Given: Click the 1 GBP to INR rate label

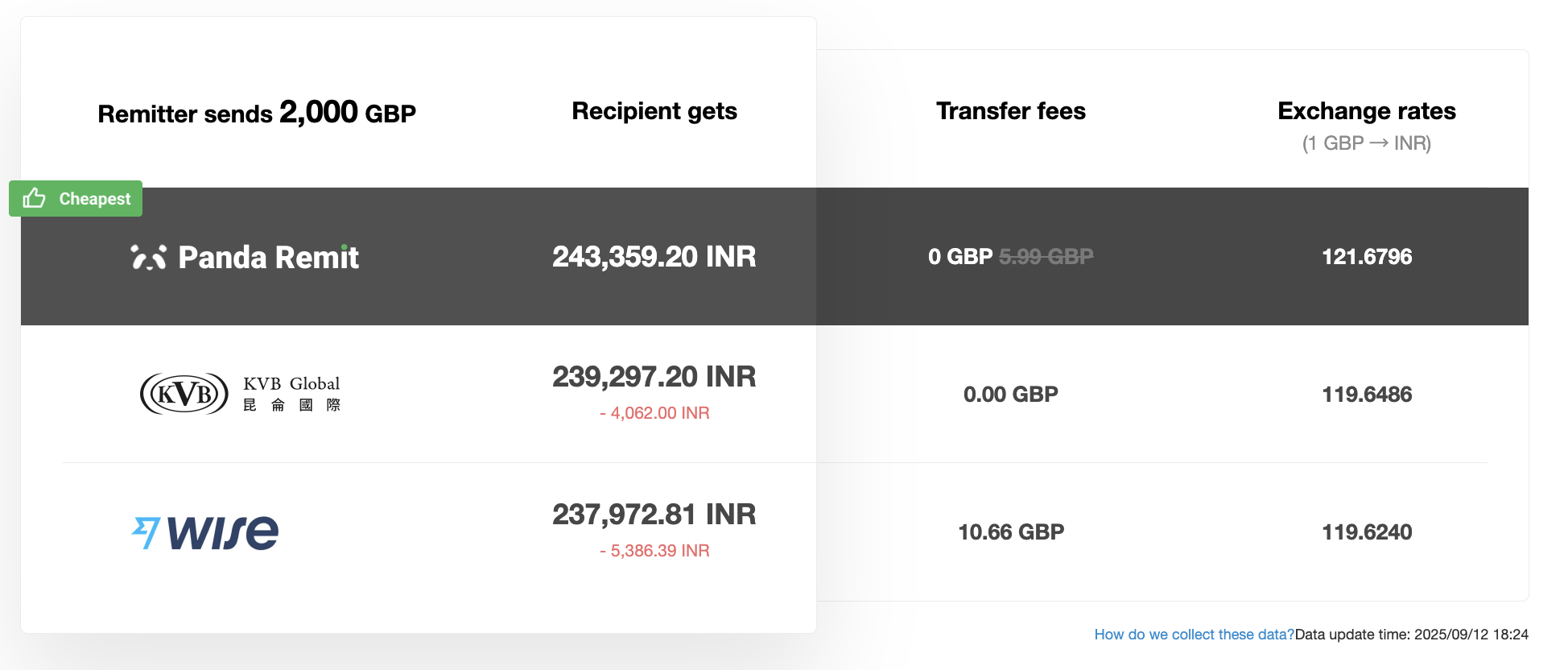Looking at the screenshot, I should 1367,143.
